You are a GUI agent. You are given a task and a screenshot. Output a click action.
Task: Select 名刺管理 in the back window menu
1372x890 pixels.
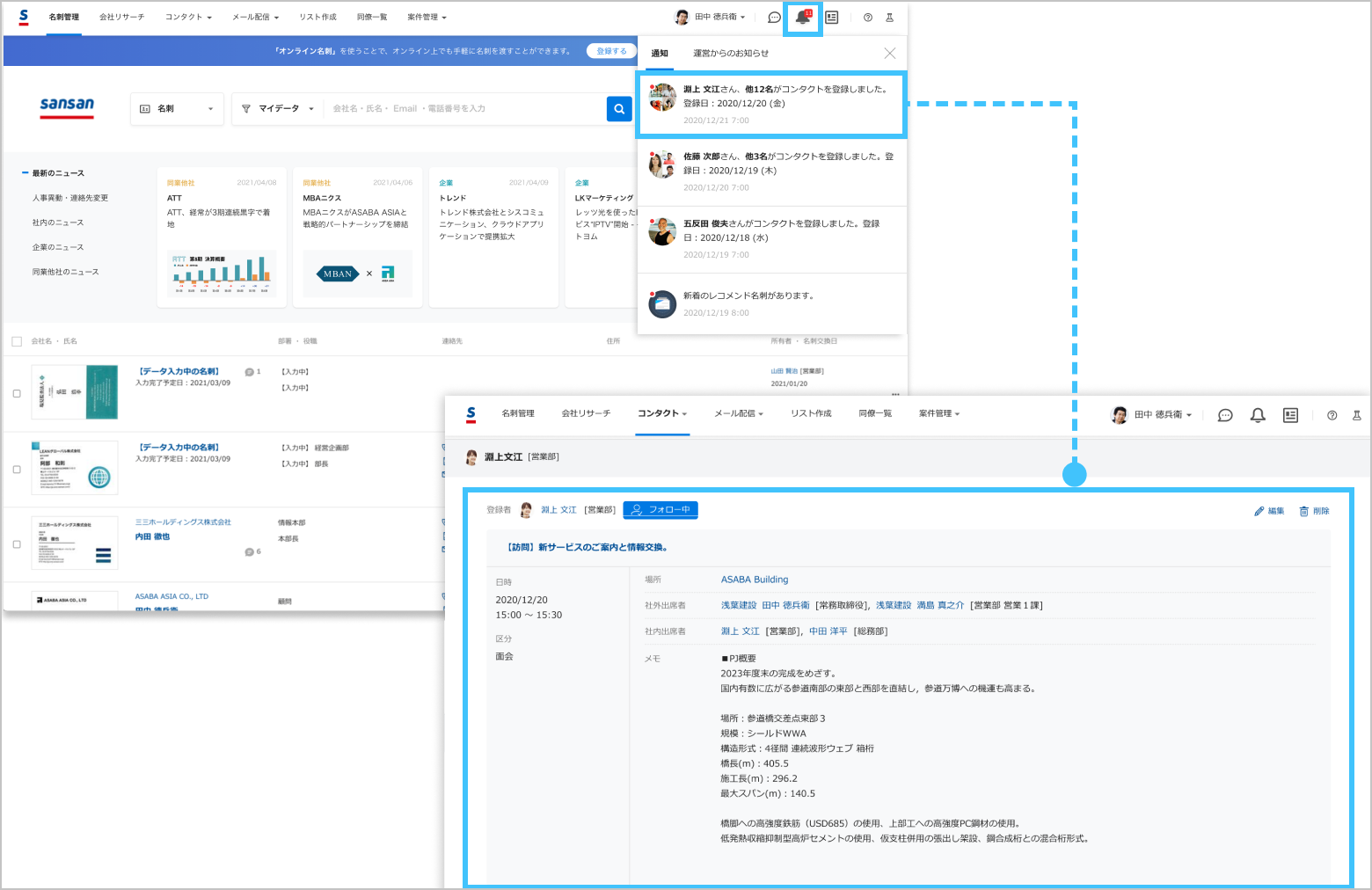coord(63,18)
